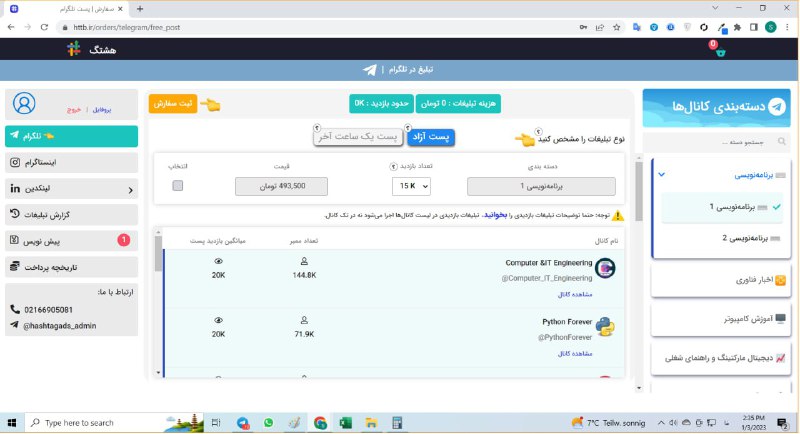Expand the اخبار فناوری category
Viewport: 800px width, 434px height.
point(720,280)
